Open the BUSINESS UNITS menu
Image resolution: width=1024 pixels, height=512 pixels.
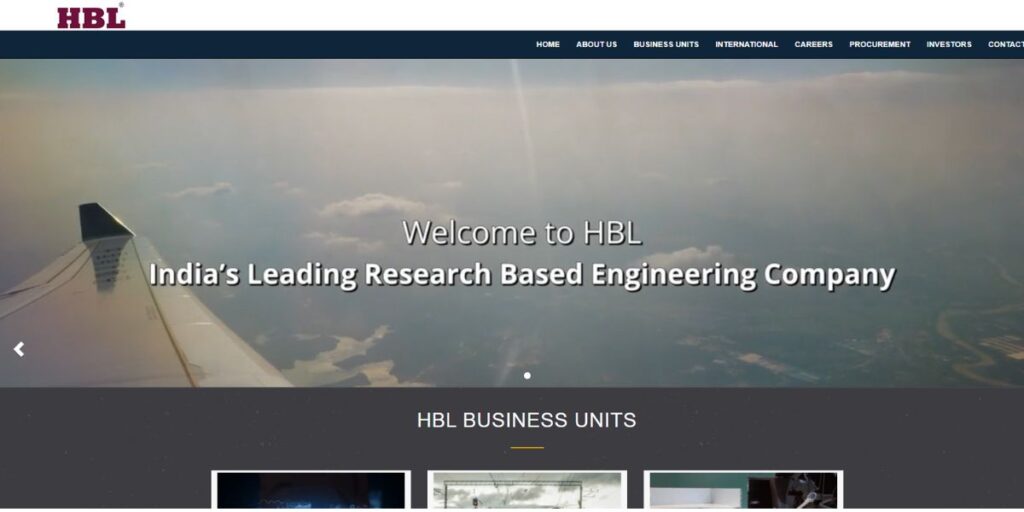point(666,44)
